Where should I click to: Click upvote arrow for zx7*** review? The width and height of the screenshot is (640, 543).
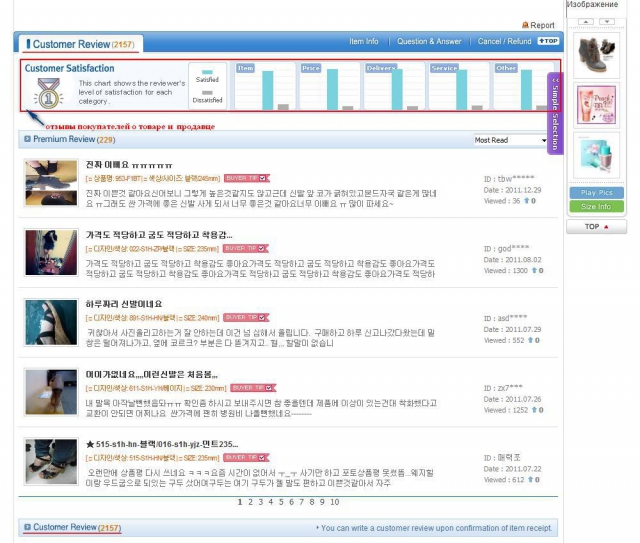pyautogui.click(x=534, y=410)
